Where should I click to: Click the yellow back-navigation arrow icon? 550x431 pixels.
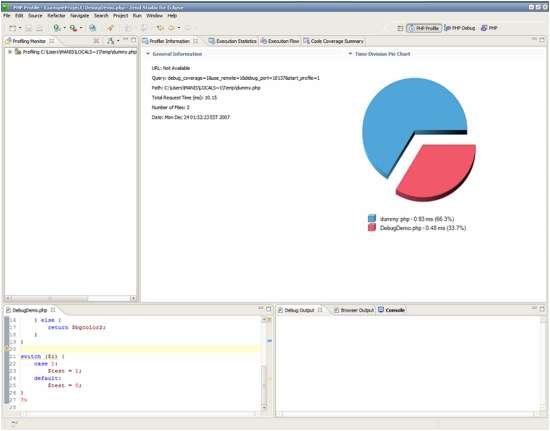pos(160,28)
